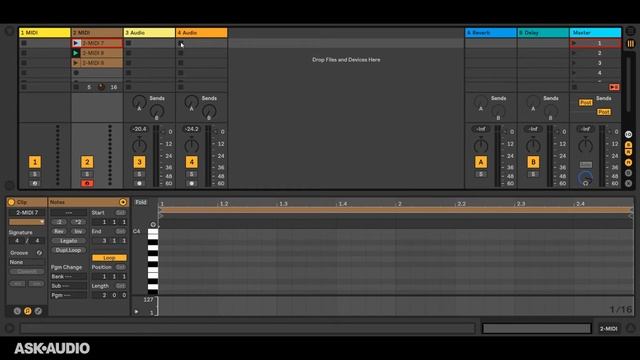Launch Master scene 4

pyautogui.click(x=574, y=73)
